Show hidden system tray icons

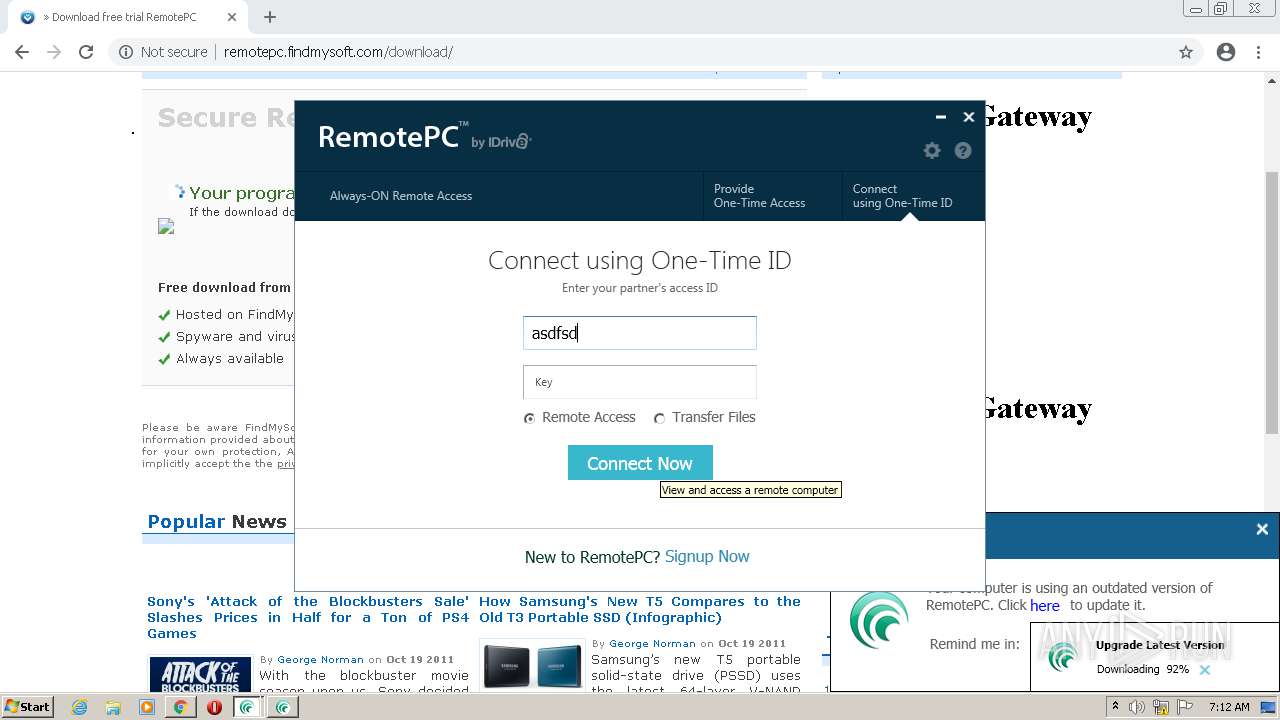pos(1115,707)
